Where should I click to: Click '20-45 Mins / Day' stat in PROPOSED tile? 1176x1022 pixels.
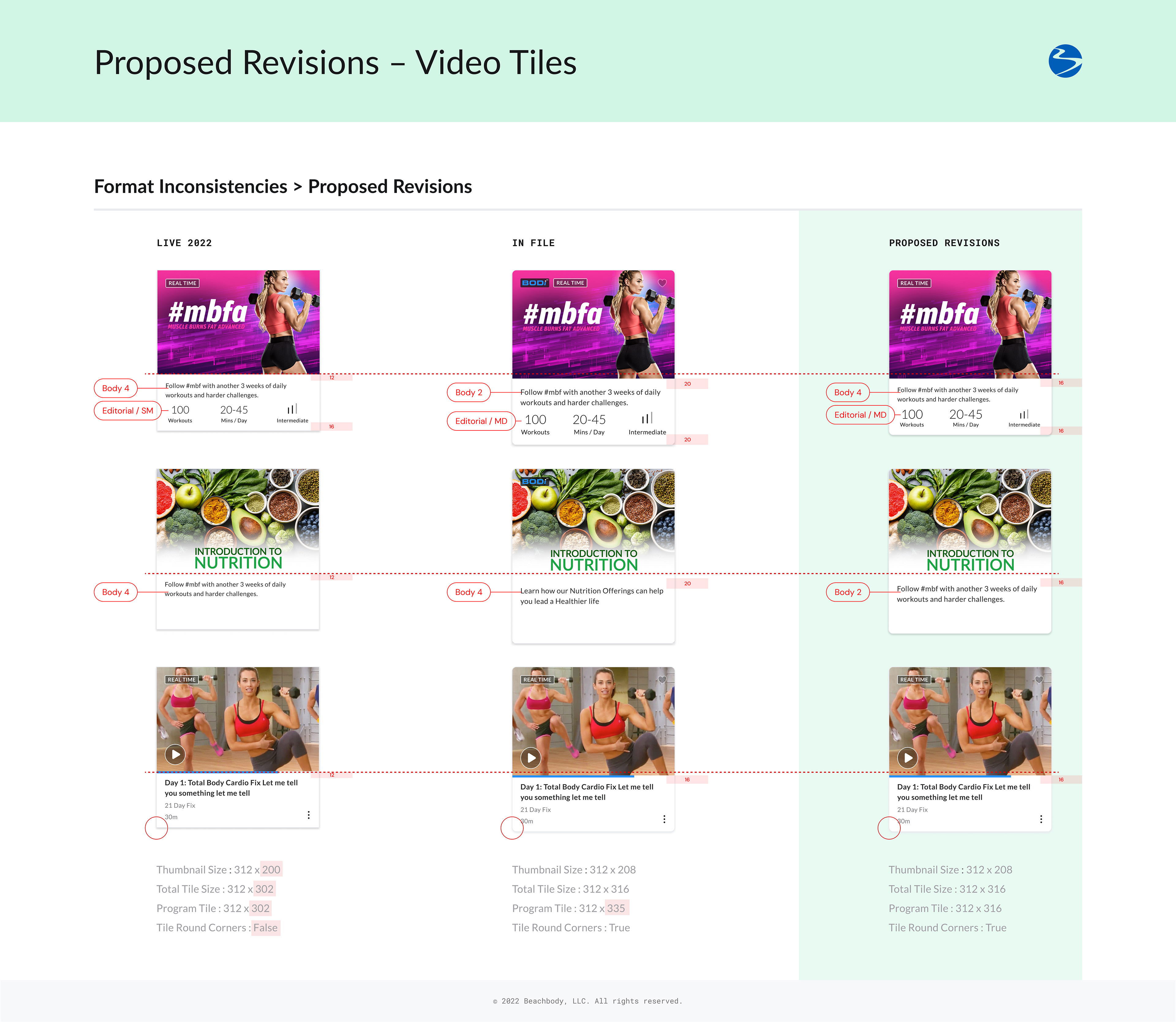point(966,418)
